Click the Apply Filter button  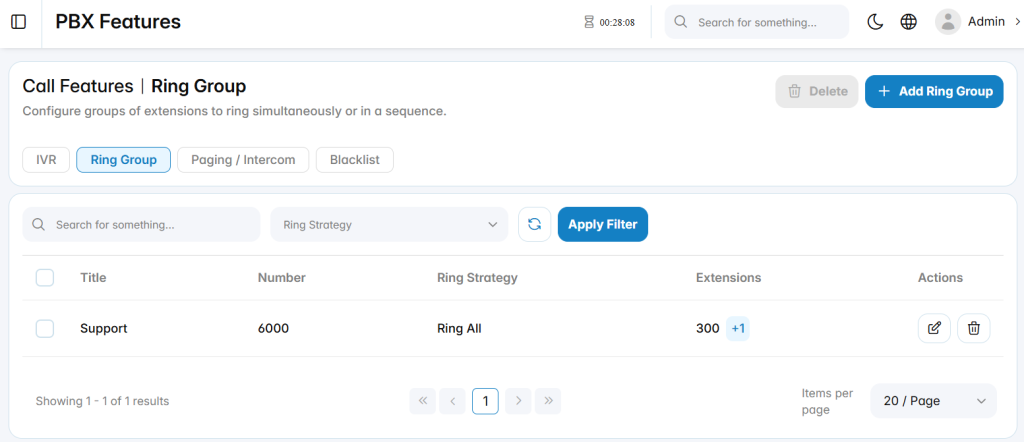pos(603,225)
